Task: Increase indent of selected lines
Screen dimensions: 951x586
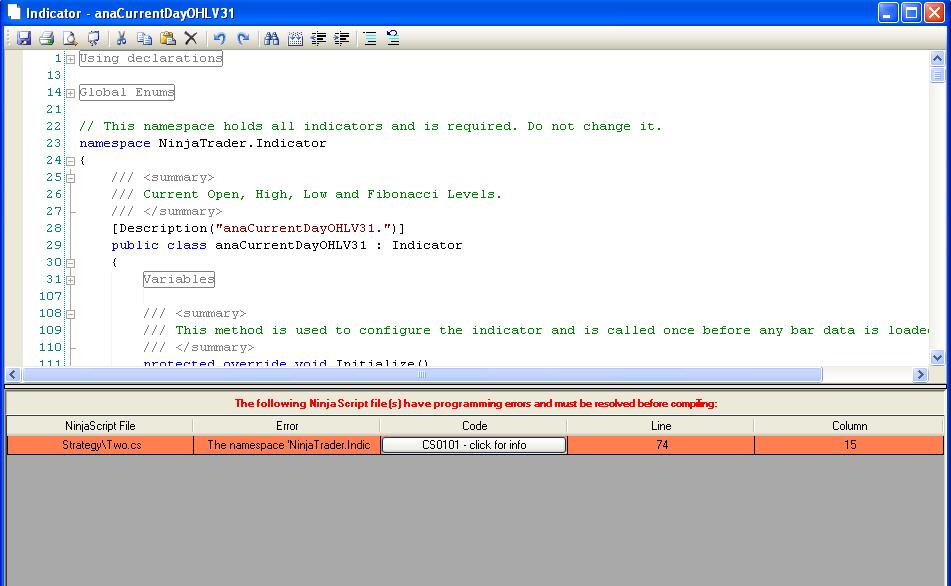Action: [x=341, y=38]
